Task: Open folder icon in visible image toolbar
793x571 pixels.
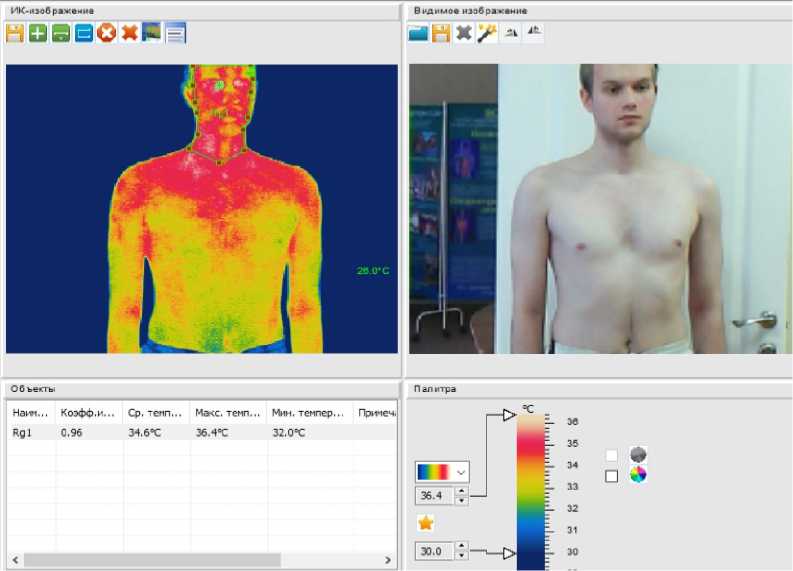Action: [x=418, y=33]
